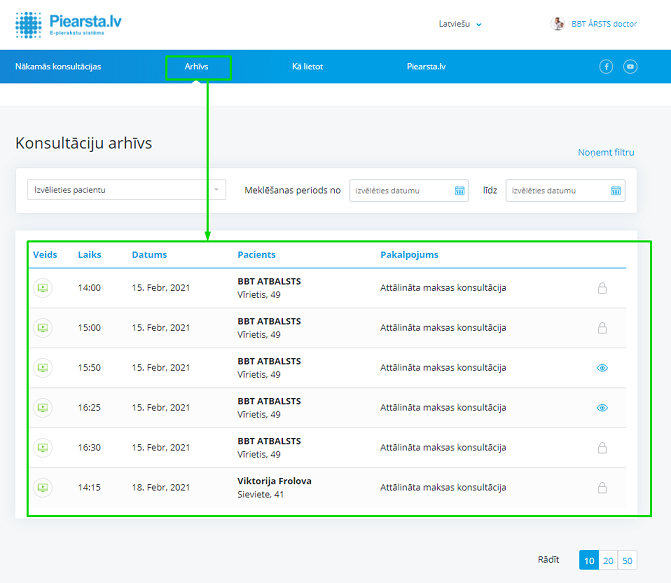Click video consultation icon for Viktorija Frolova row
Image resolution: width=671 pixels, height=583 pixels.
pyautogui.click(x=42, y=488)
